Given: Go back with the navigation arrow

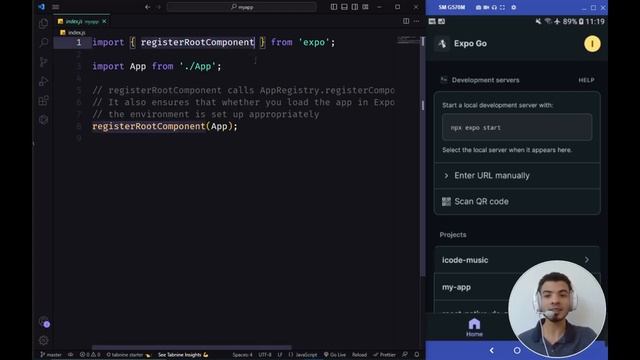Looking at the screenshot, I should click(x=147, y=7).
